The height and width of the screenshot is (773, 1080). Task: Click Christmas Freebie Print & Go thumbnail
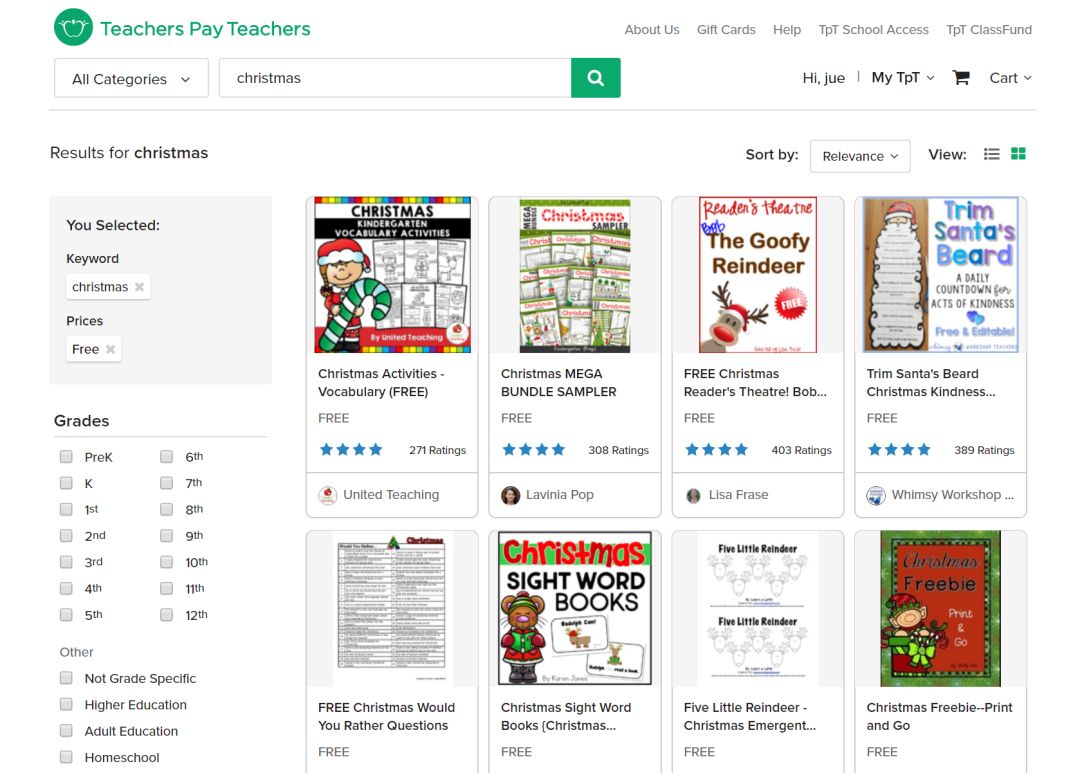pos(940,608)
